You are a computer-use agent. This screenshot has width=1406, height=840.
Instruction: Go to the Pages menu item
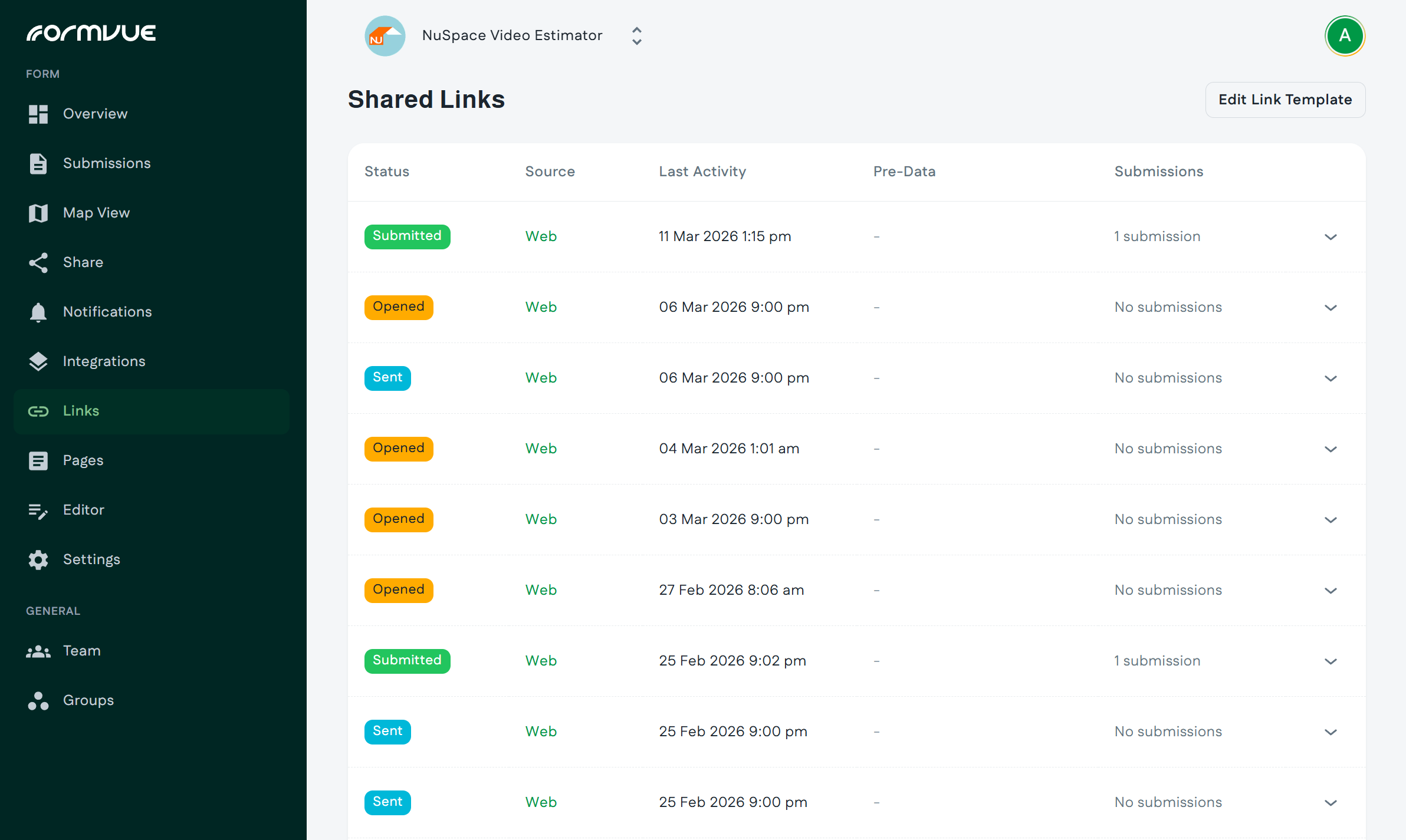pos(83,460)
